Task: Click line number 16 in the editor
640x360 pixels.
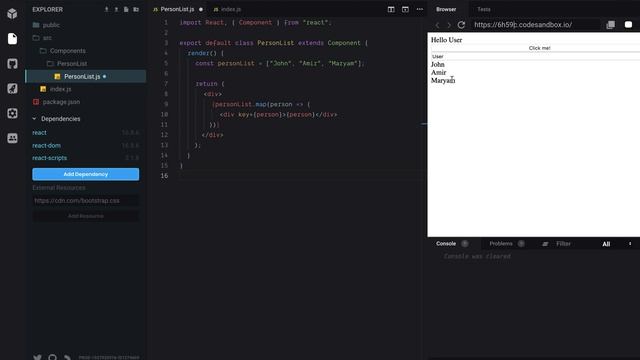Action: (x=164, y=176)
